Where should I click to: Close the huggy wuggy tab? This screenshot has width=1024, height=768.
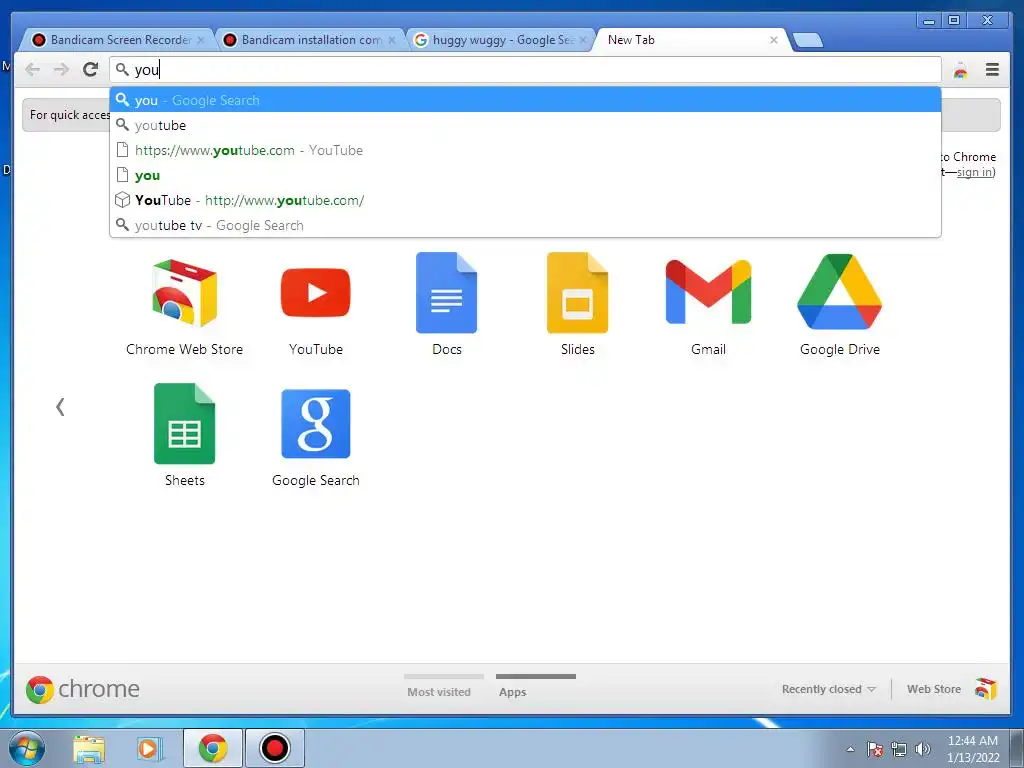pos(583,40)
